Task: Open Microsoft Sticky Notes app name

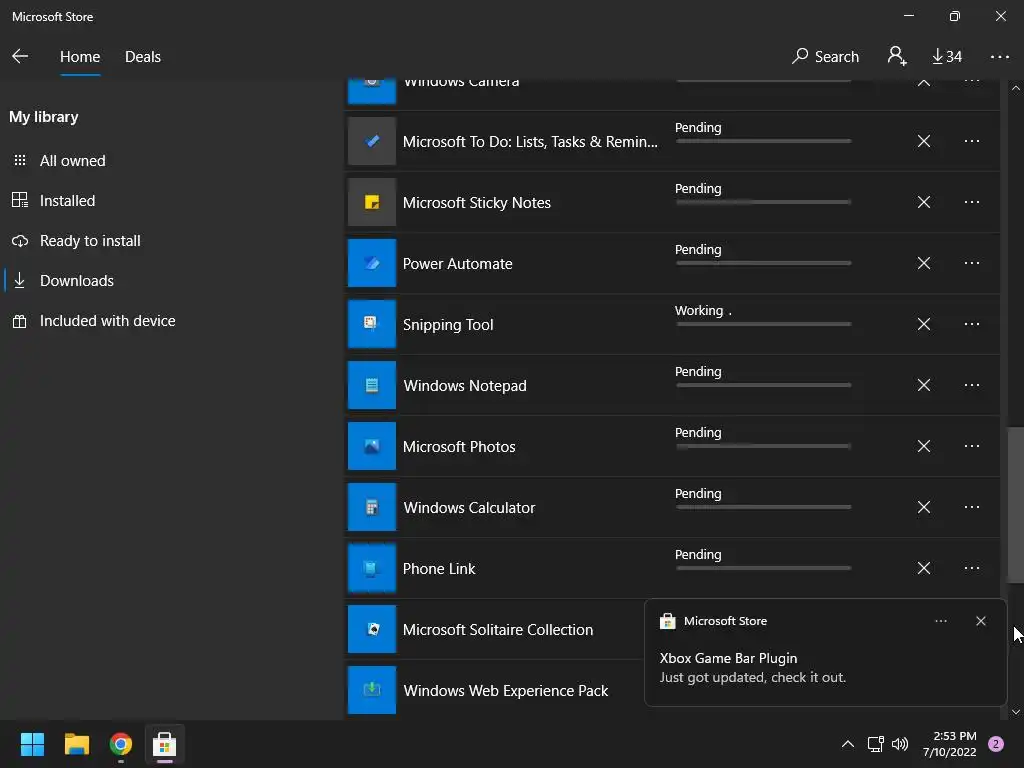Action: click(477, 202)
